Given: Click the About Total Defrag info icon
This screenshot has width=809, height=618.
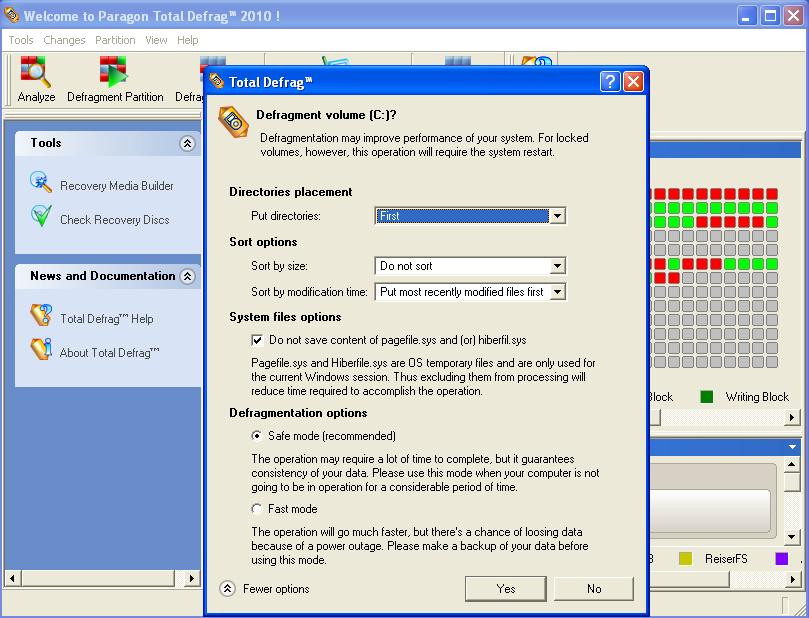Looking at the screenshot, I should (x=41, y=349).
